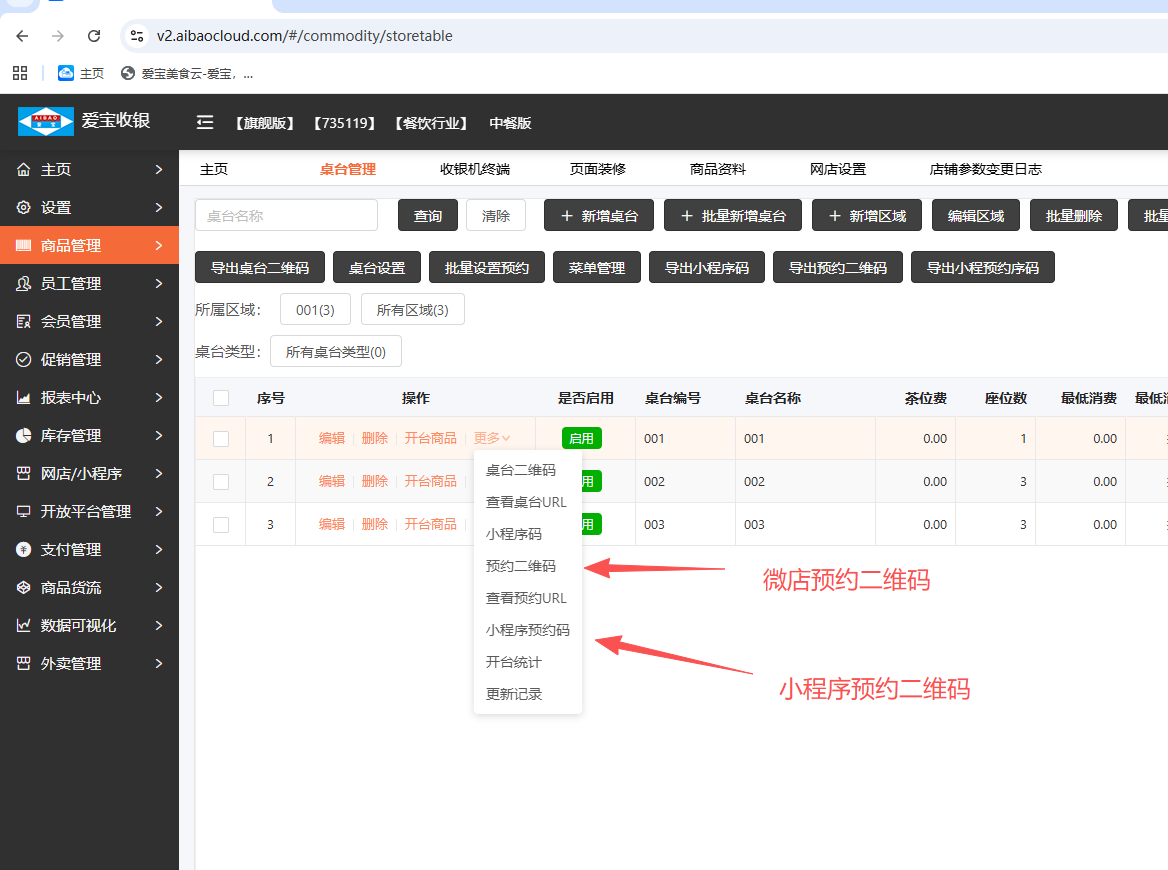The height and width of the screenshot is (870, 1168).
Task: Click the 桌台名称 search input field
Action: 286,215
